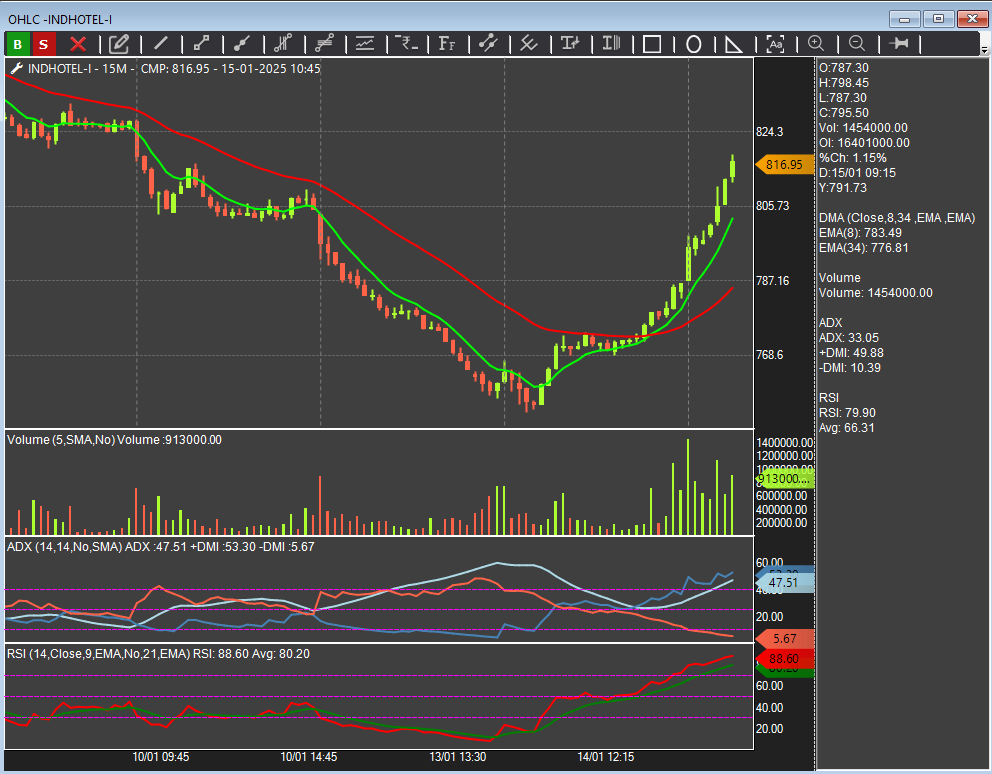Click the DMA (Close,8,34,EMA,EMA) text
Image resolution: width=992 pixels, height=774 pixels.
(897, 218)
